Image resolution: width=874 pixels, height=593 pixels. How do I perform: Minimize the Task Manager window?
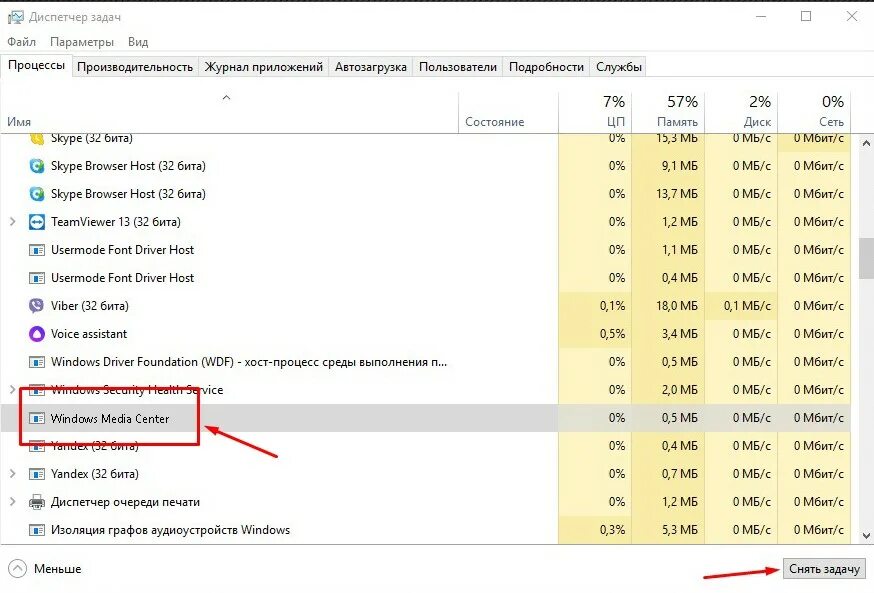click(x=761, y=17)
